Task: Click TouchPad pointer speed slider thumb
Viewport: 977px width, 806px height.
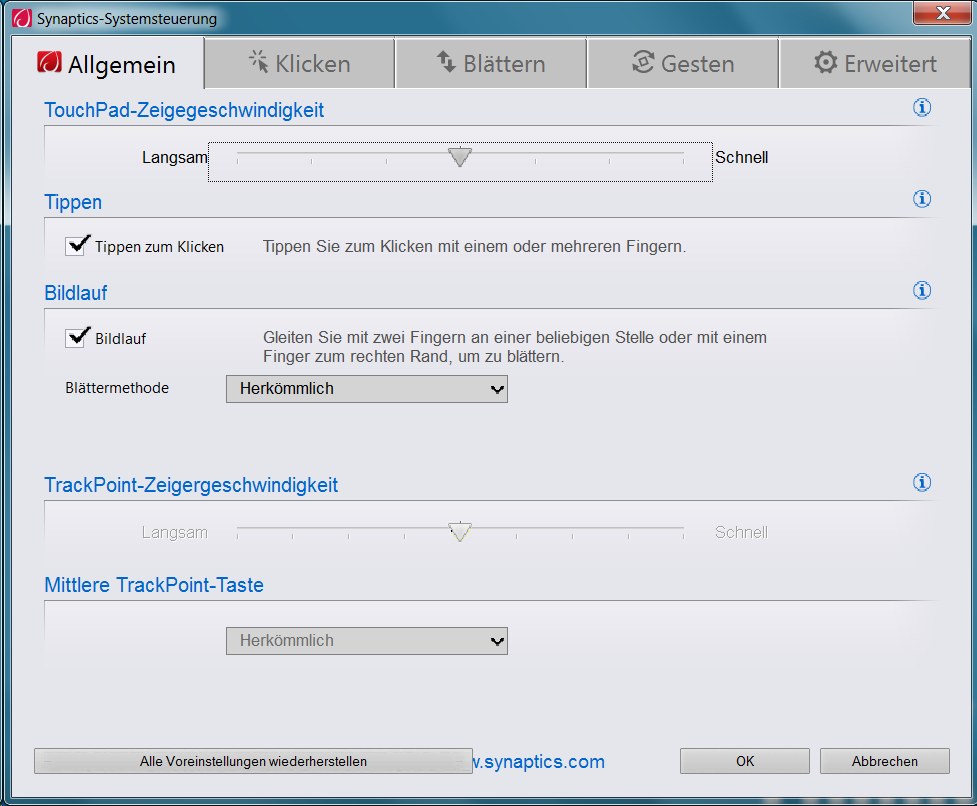Action: [460, 157]
